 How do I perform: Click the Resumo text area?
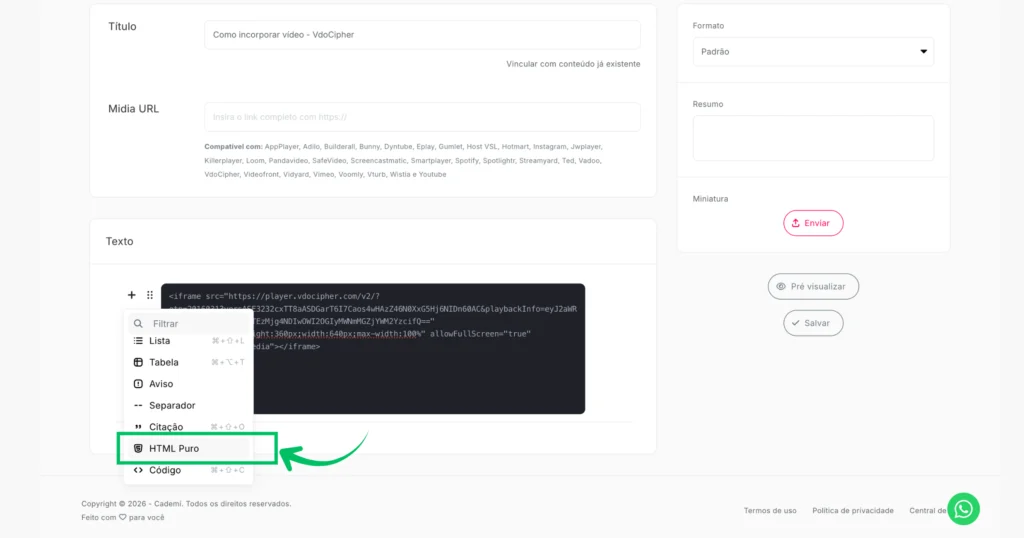813,138
